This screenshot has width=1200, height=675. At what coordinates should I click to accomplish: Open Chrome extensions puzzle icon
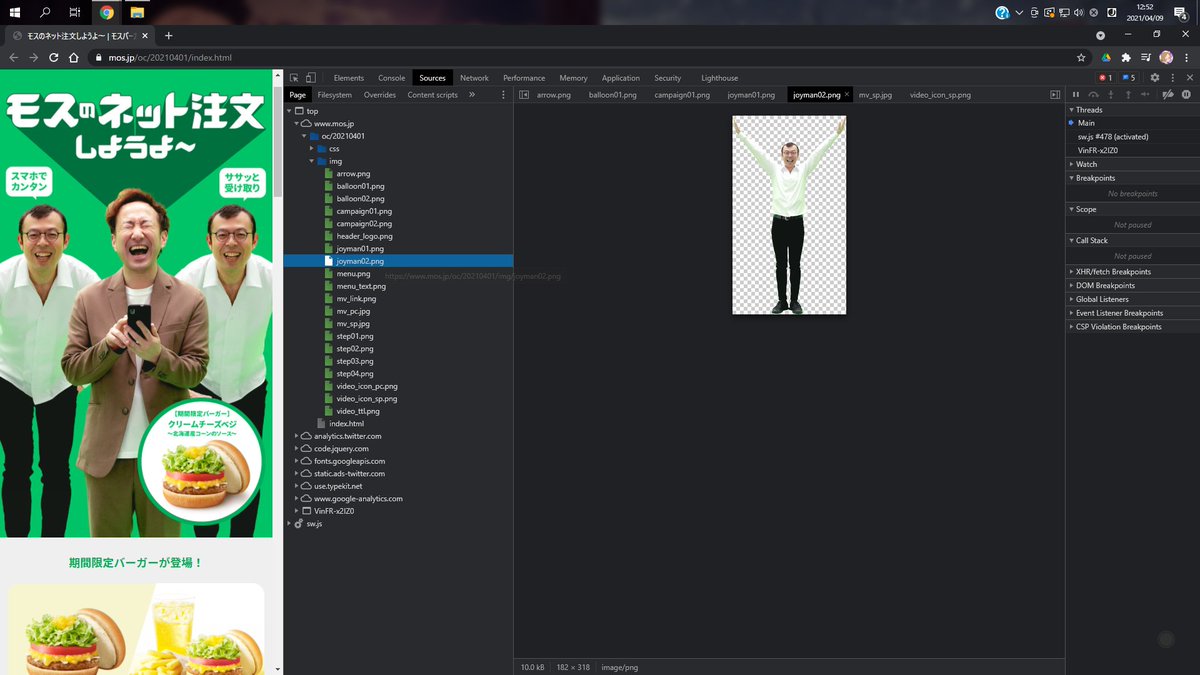(x=1126, y=58)
